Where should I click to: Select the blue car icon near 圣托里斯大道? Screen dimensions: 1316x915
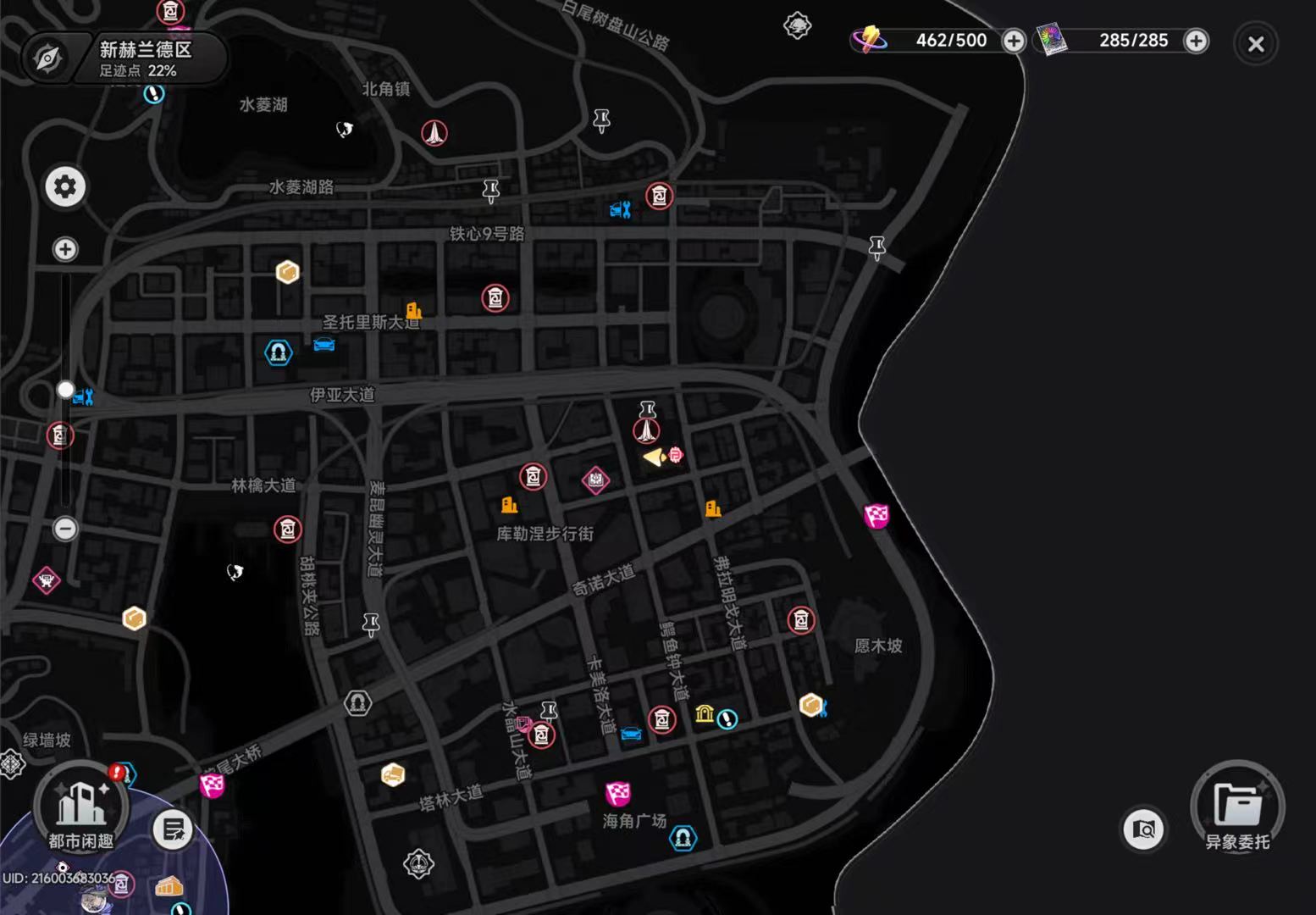click(x=323, y=344)
